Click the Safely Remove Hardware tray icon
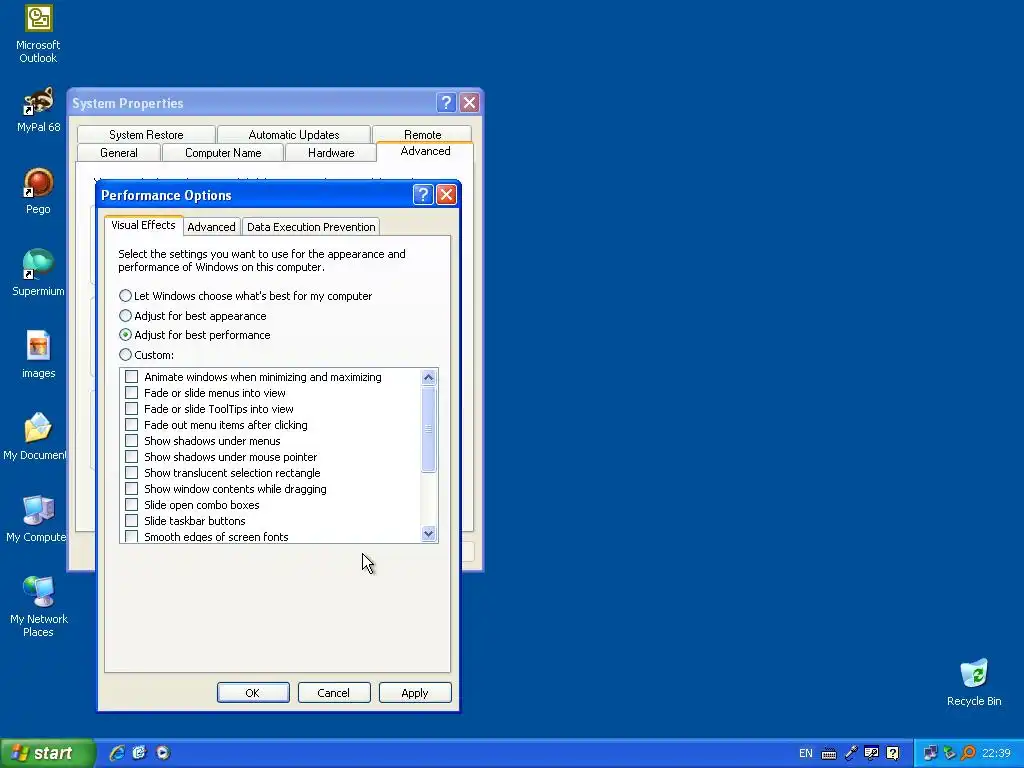The height and width of the screenshot is (768, 1024). tap(949, 753)
